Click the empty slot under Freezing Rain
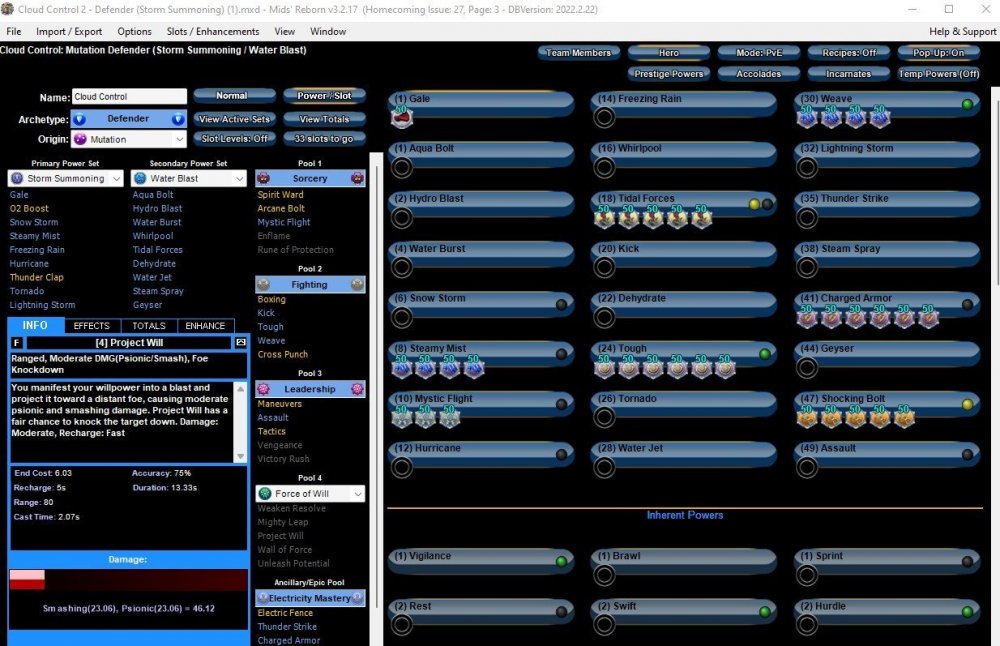 (x=604, y=118)
